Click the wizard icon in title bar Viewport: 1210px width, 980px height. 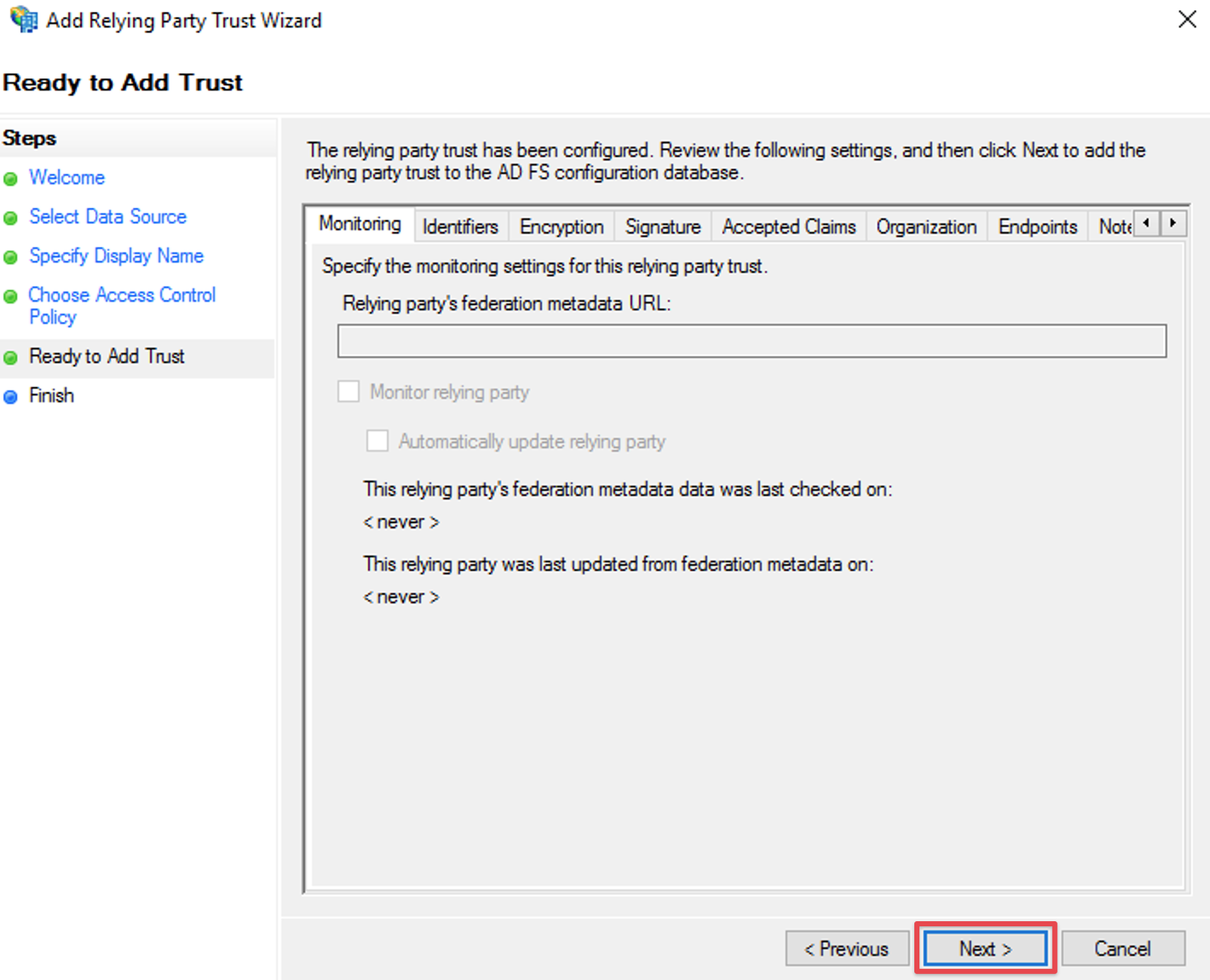point(23,20)
